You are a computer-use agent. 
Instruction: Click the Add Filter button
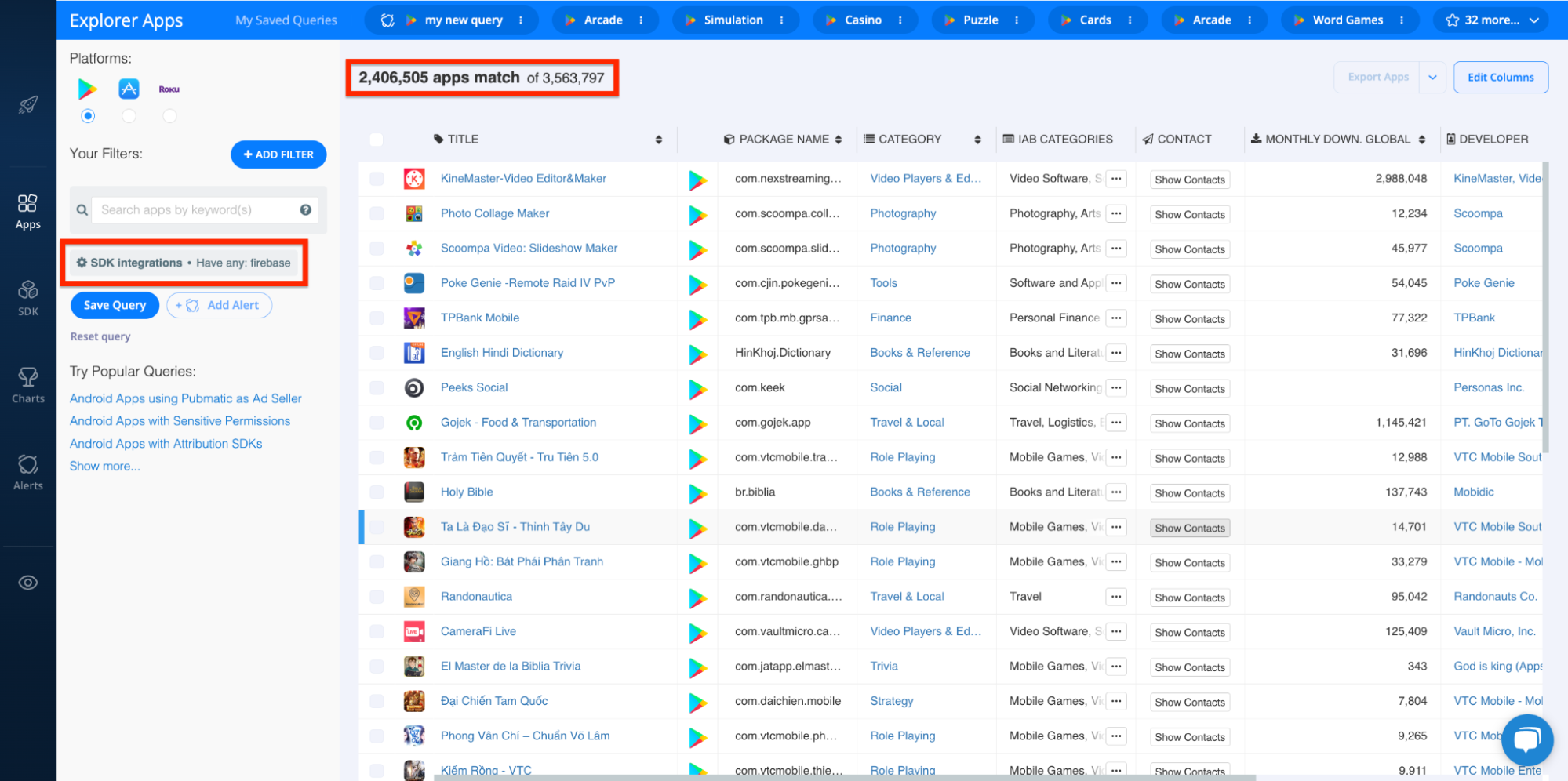[278, 154]
